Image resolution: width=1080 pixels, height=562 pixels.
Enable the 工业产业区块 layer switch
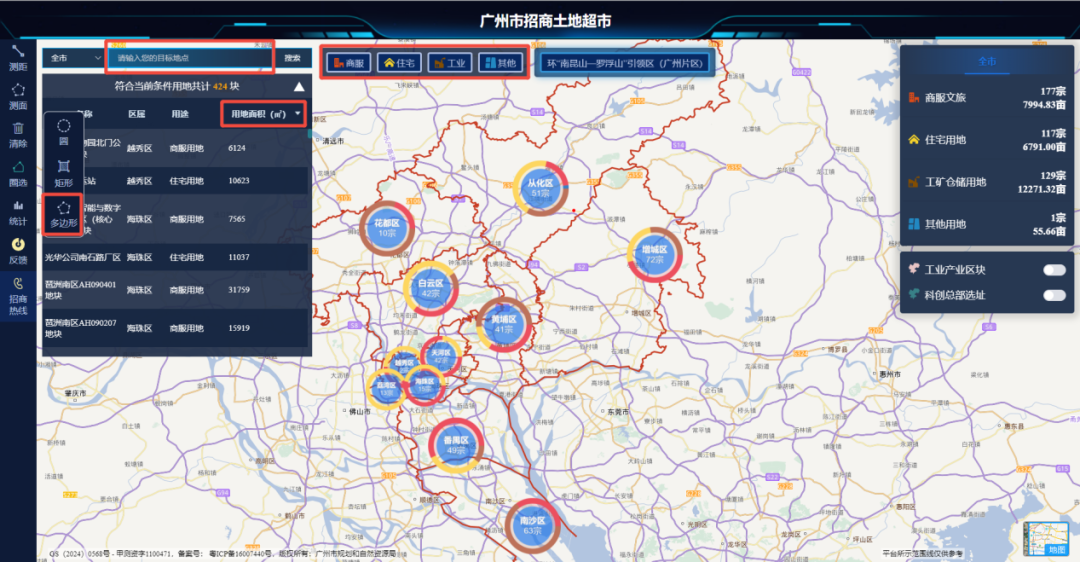(1054, 270)
